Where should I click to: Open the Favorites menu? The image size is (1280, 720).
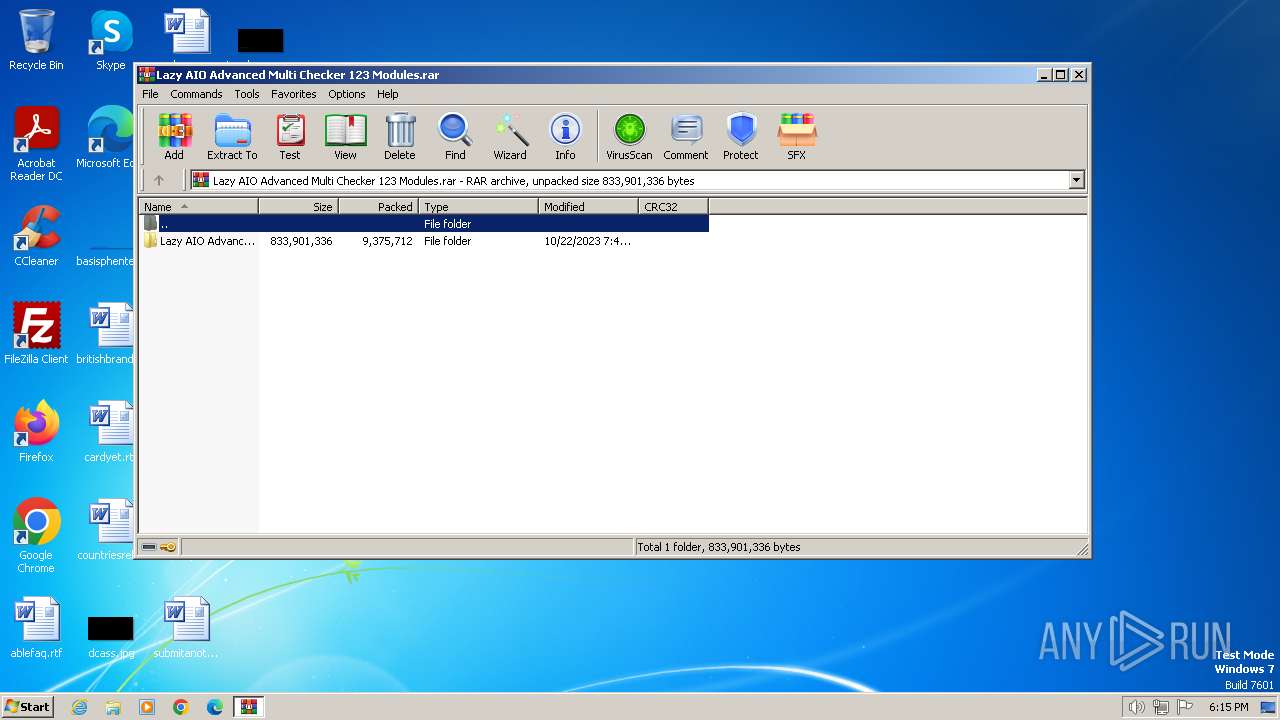coord(294,94)
